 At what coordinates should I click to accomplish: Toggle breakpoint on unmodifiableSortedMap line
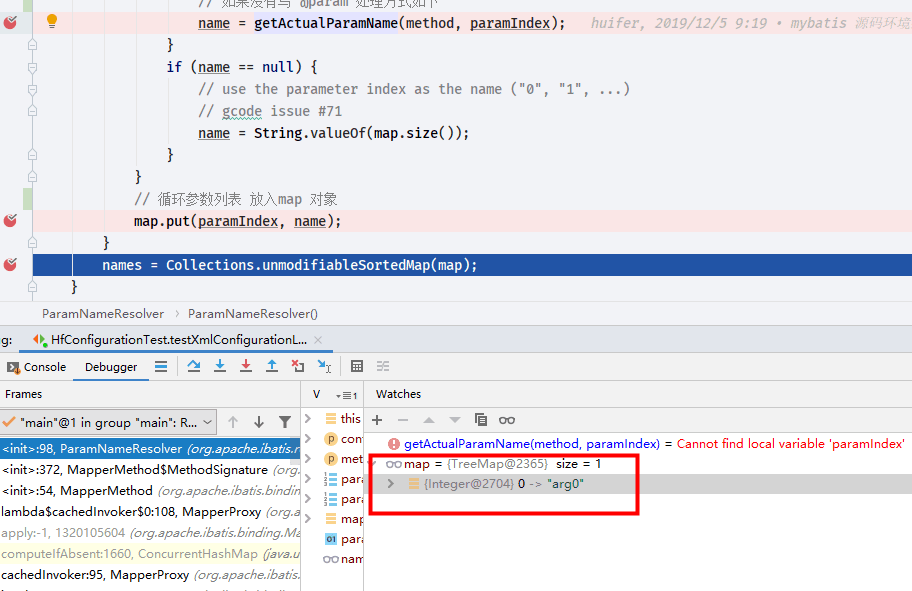tap(10, 265)
